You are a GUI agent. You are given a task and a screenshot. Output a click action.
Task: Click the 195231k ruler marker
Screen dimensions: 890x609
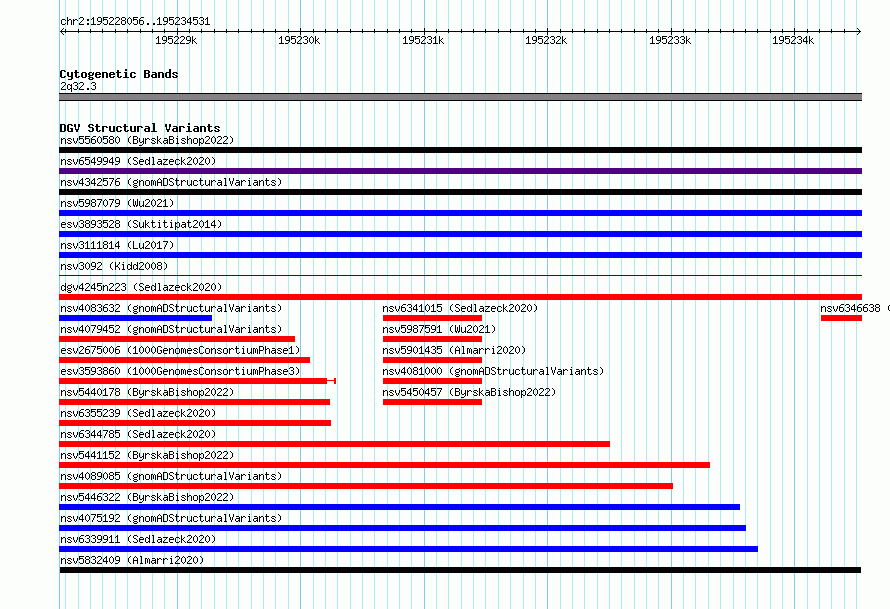click(423, 40)
